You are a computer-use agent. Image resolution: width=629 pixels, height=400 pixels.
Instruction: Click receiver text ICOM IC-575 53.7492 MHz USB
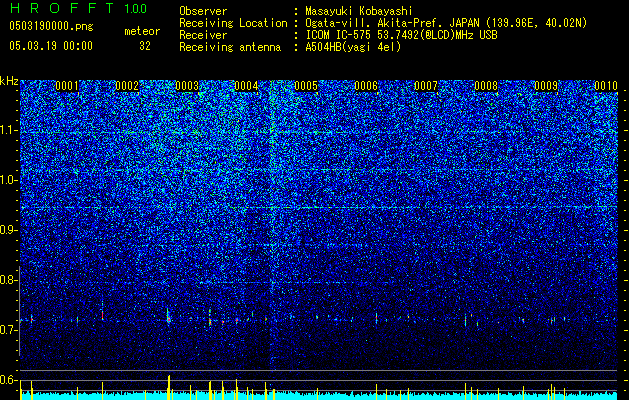pyautogui.click(x=401, y=35)
